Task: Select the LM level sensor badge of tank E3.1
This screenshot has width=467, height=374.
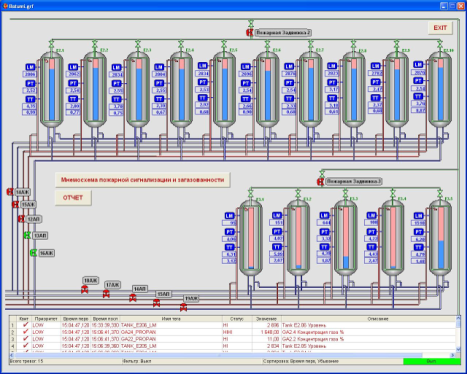Action: point(230,216)
